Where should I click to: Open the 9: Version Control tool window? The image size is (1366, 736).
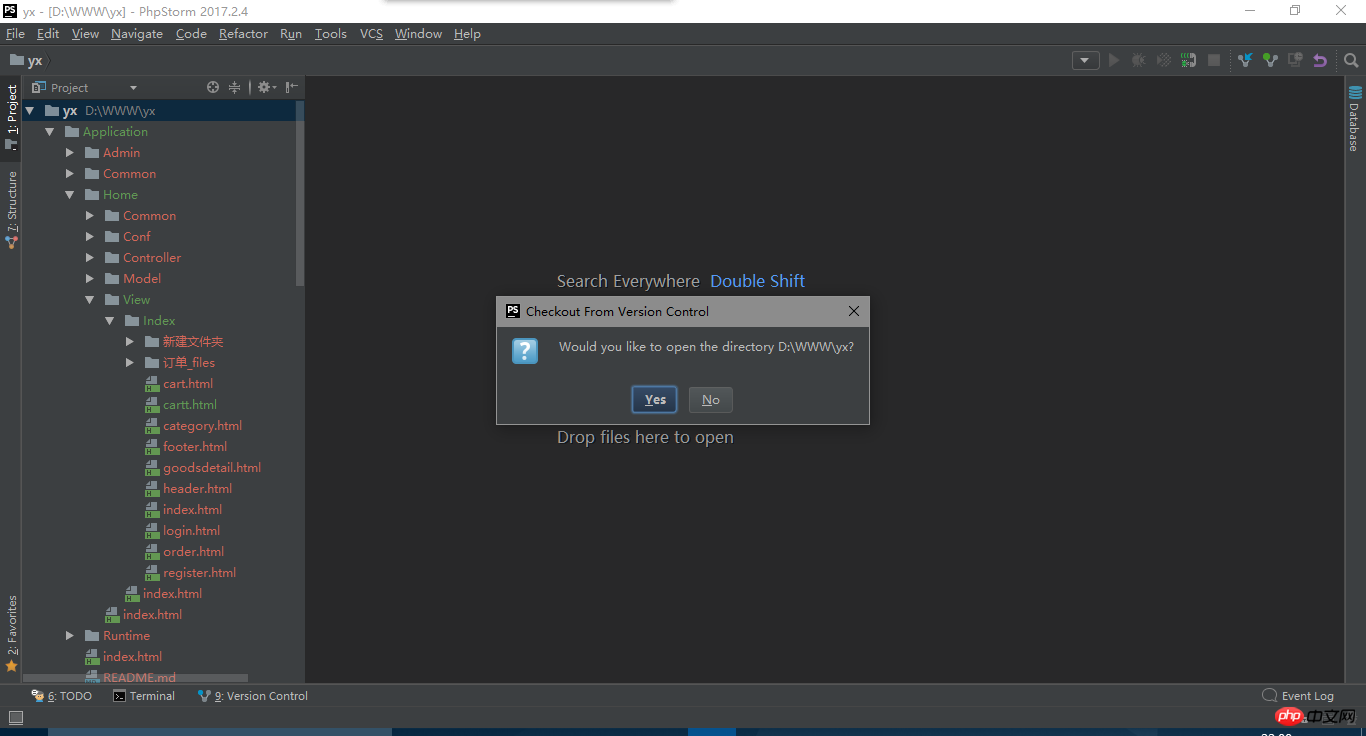[253, 696]
